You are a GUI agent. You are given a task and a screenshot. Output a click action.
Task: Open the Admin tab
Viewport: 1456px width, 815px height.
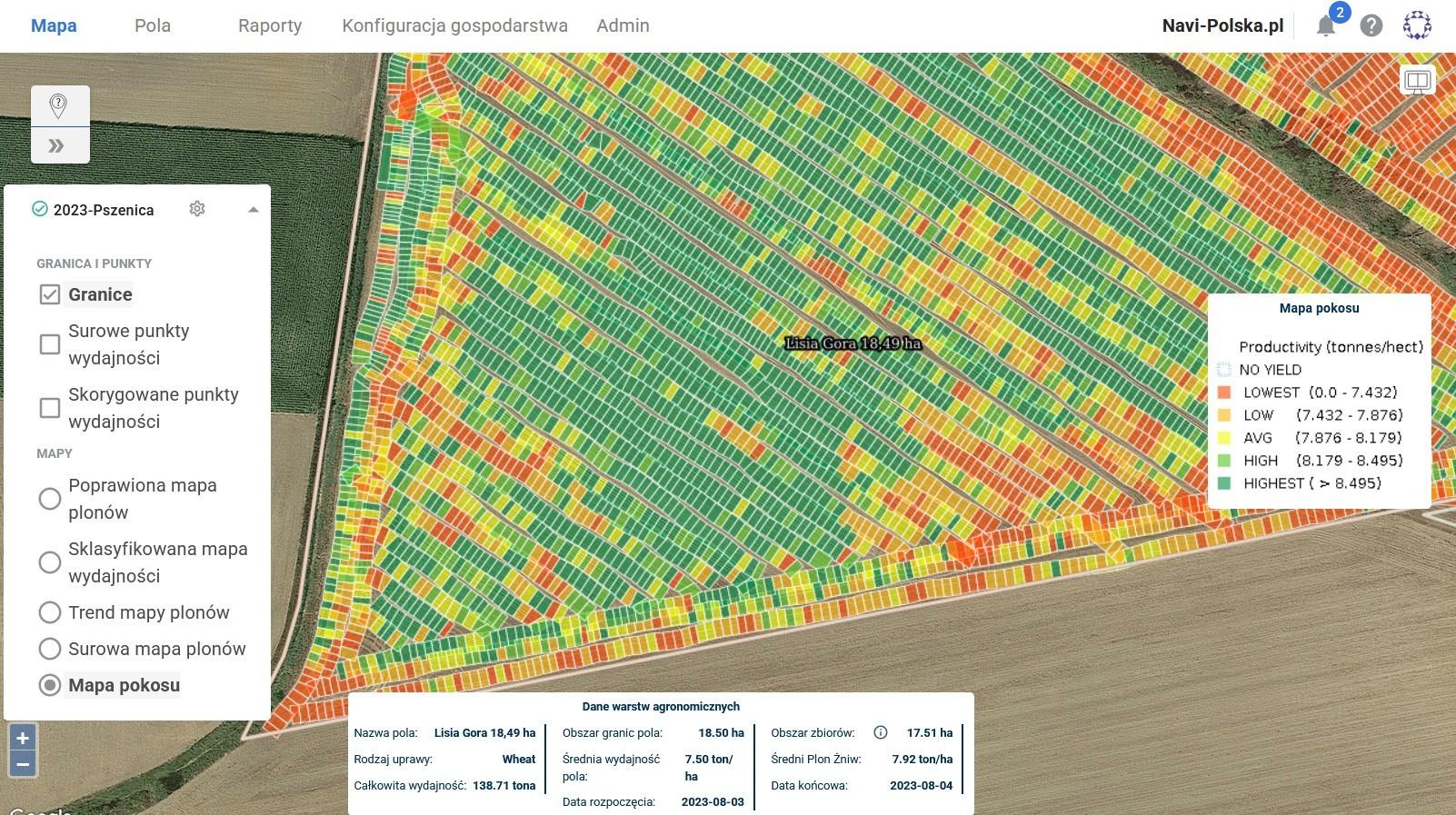[623, 25]
